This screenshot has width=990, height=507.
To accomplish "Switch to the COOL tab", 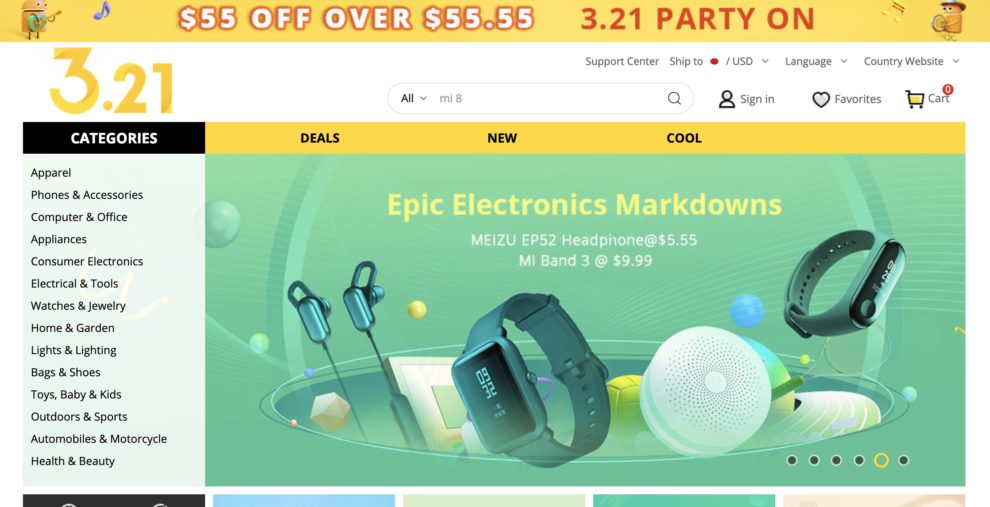I will [x=684, y=138].
